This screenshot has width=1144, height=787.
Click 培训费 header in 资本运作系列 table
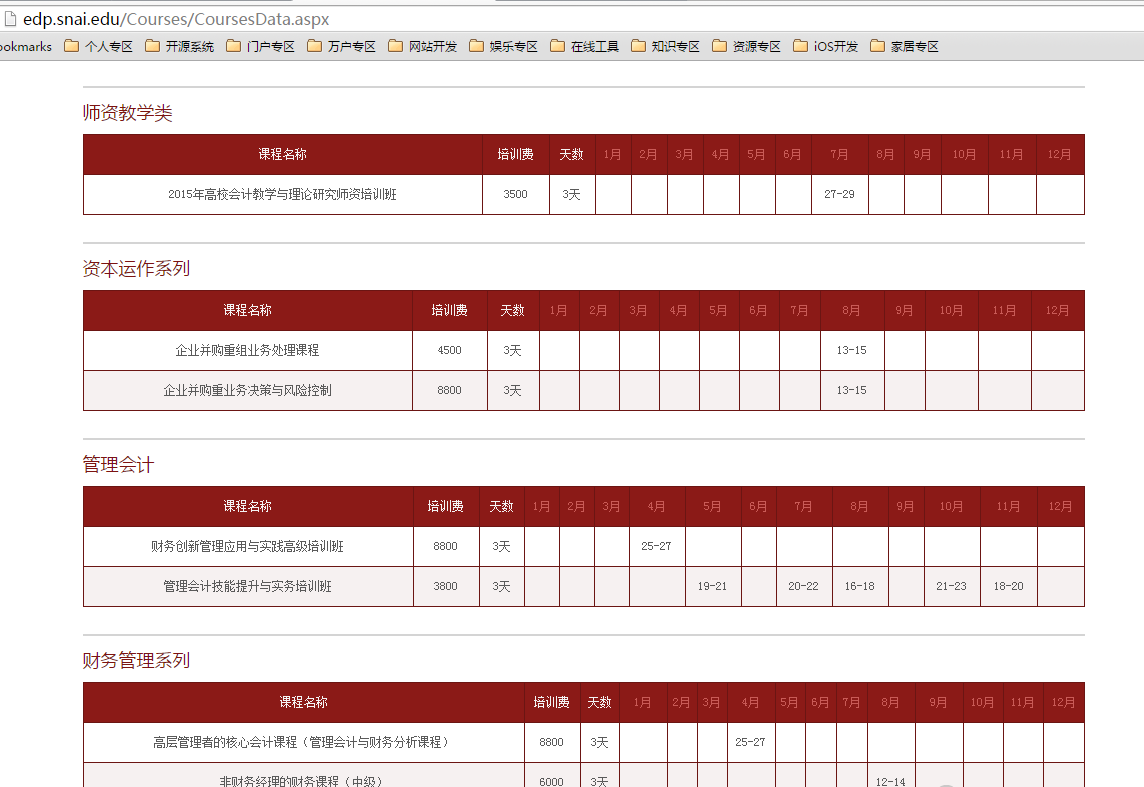(x=449, y=311)
